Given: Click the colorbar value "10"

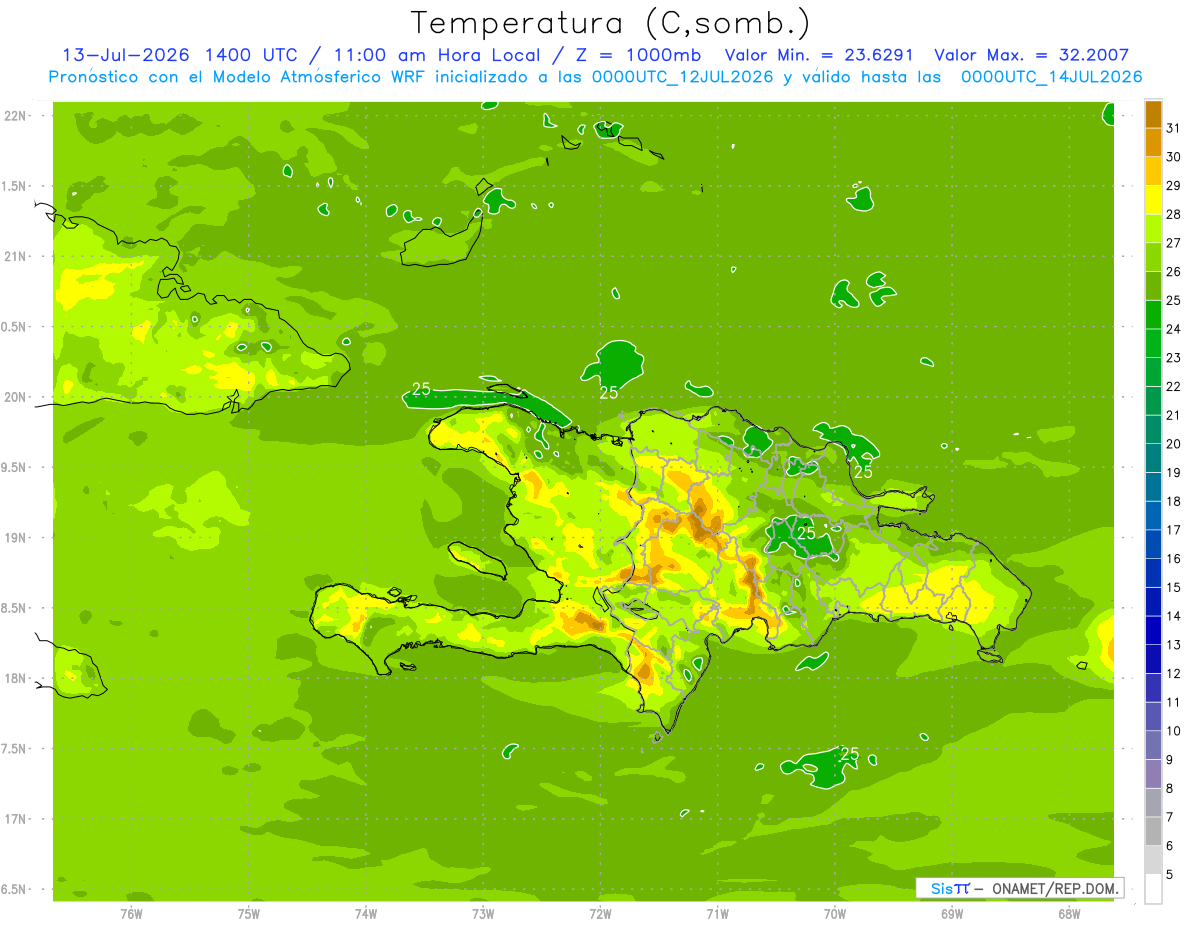Looking at the screenshot, I should [x=1174, y=731].
